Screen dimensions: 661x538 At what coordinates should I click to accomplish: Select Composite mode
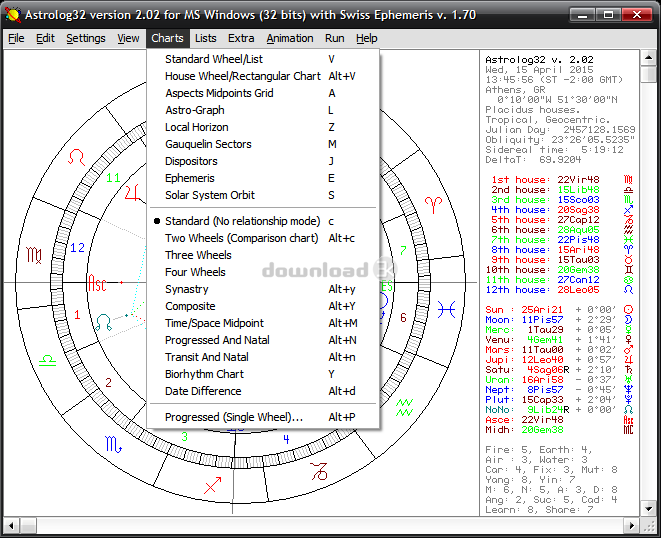(263, 306)
